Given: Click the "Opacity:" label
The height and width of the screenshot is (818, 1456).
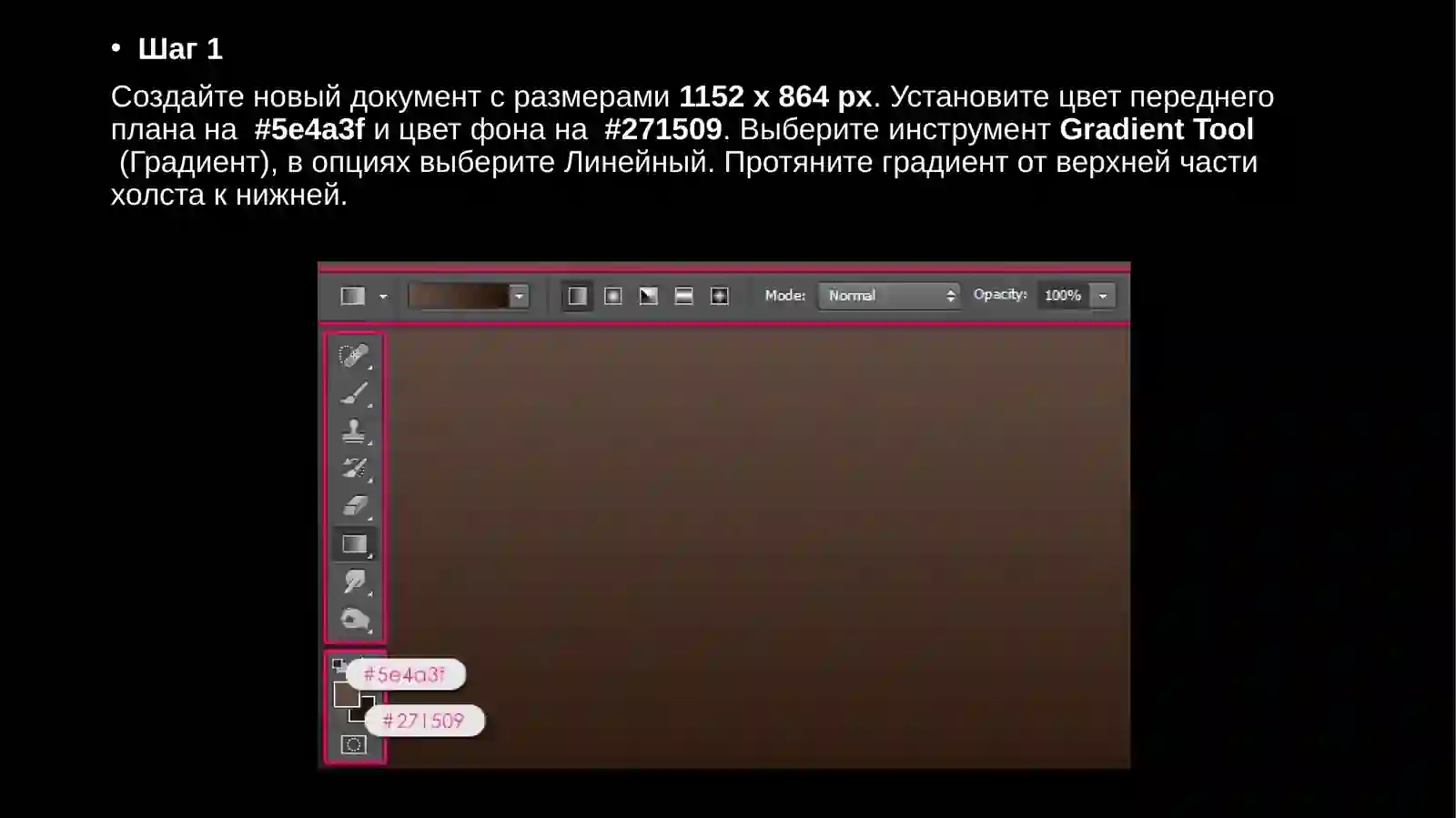Looking at the screenshot, I should (x=1000, y=294).
